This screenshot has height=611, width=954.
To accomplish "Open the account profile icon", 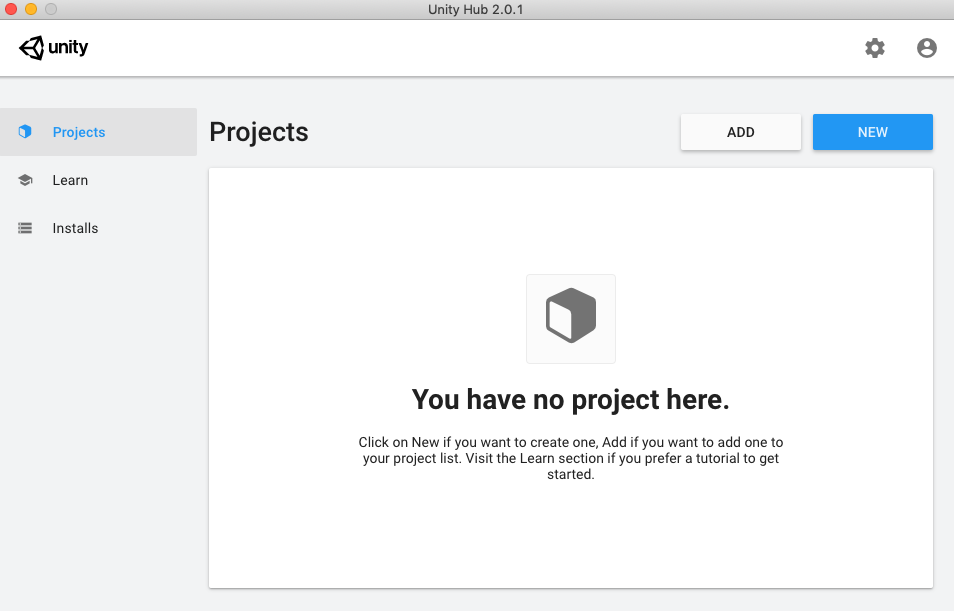I will (927, 48).
